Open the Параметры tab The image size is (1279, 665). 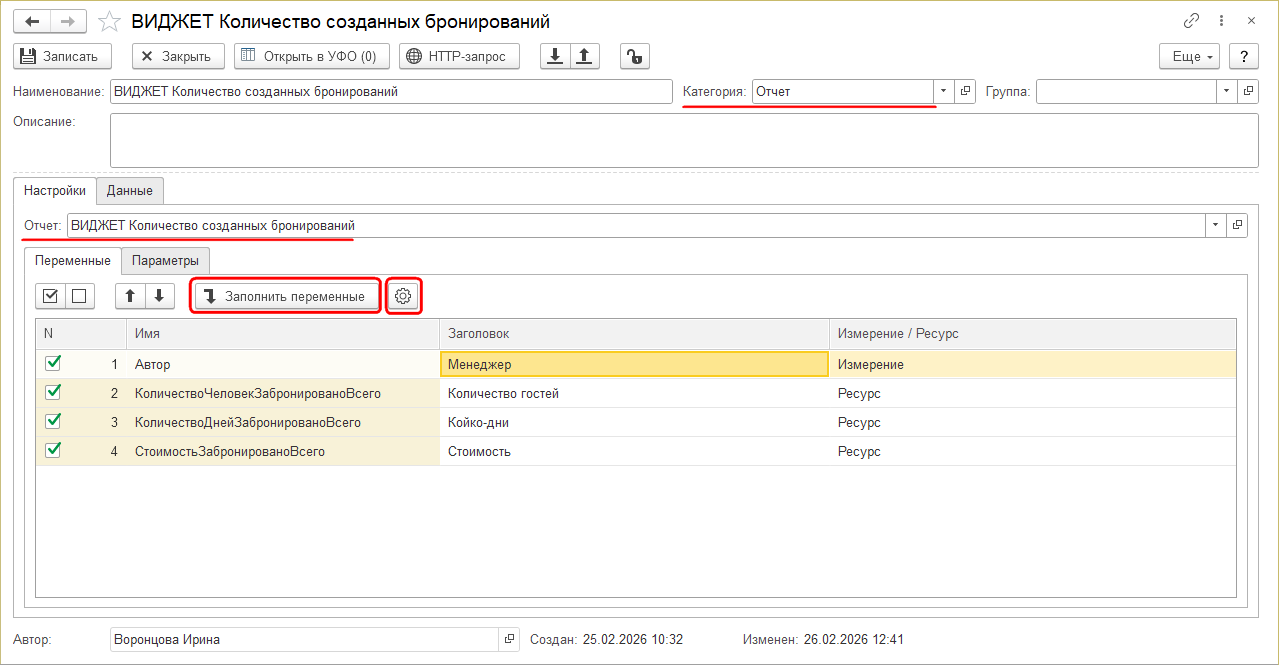pos(165,261)
